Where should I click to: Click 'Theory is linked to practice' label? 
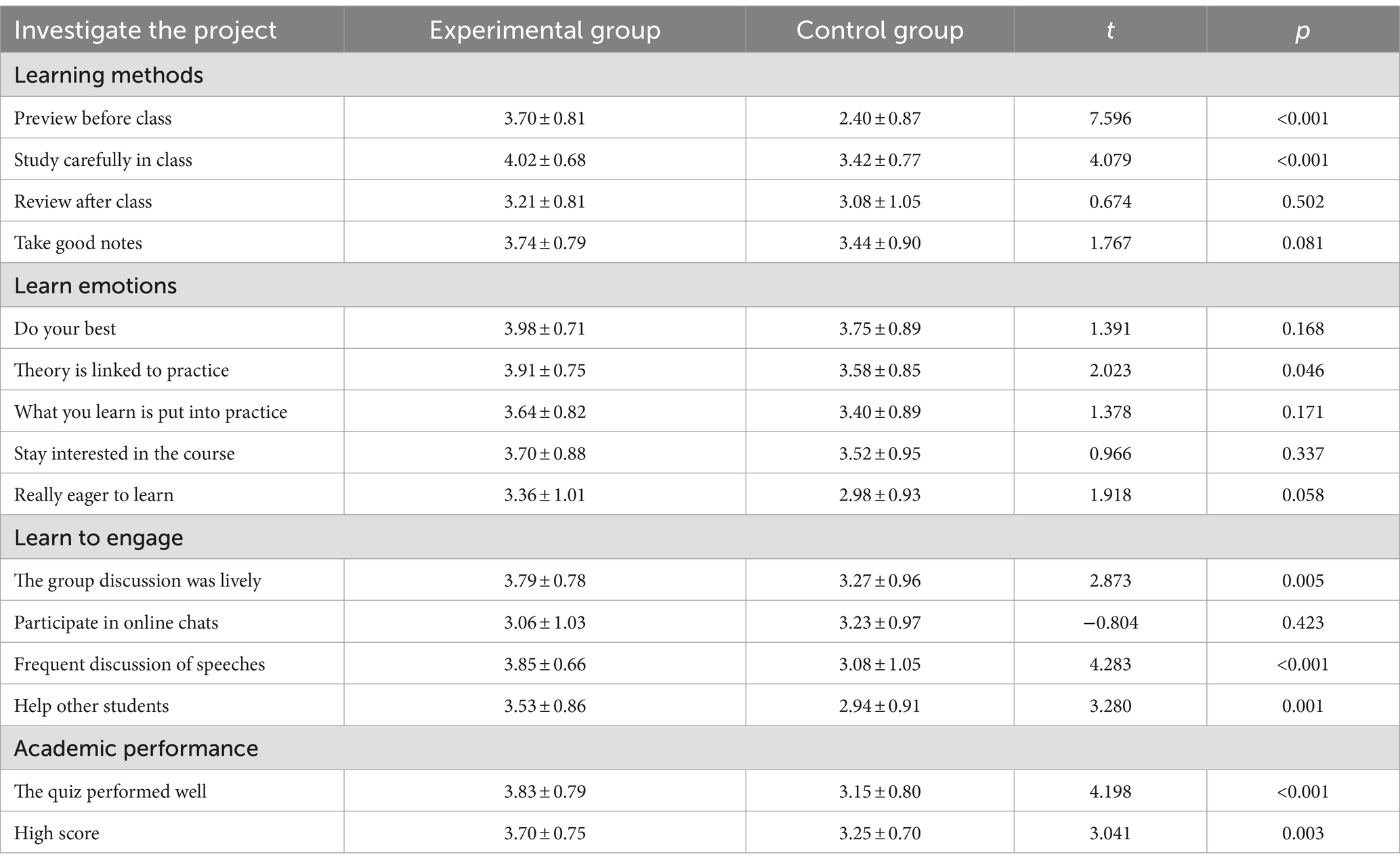coord(121,371)
